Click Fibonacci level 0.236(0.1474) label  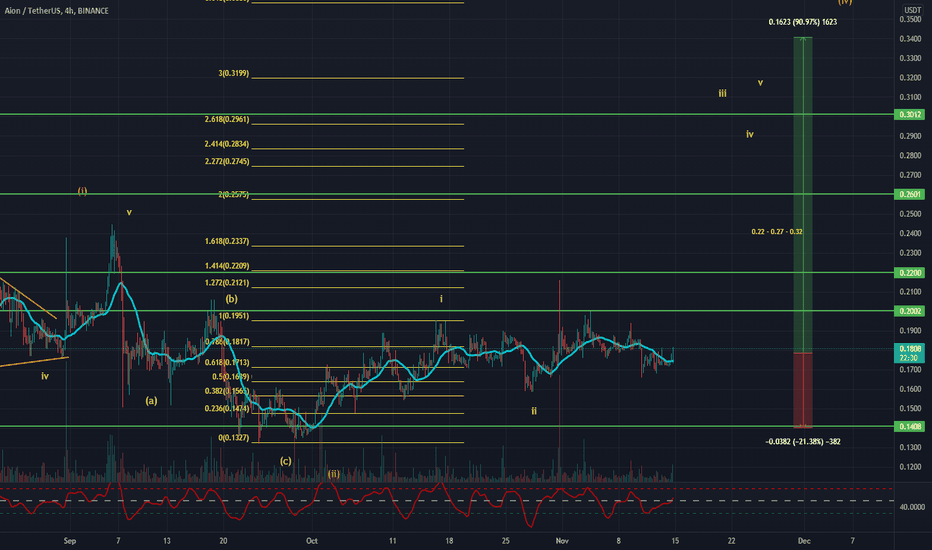(x=227, y=408)
